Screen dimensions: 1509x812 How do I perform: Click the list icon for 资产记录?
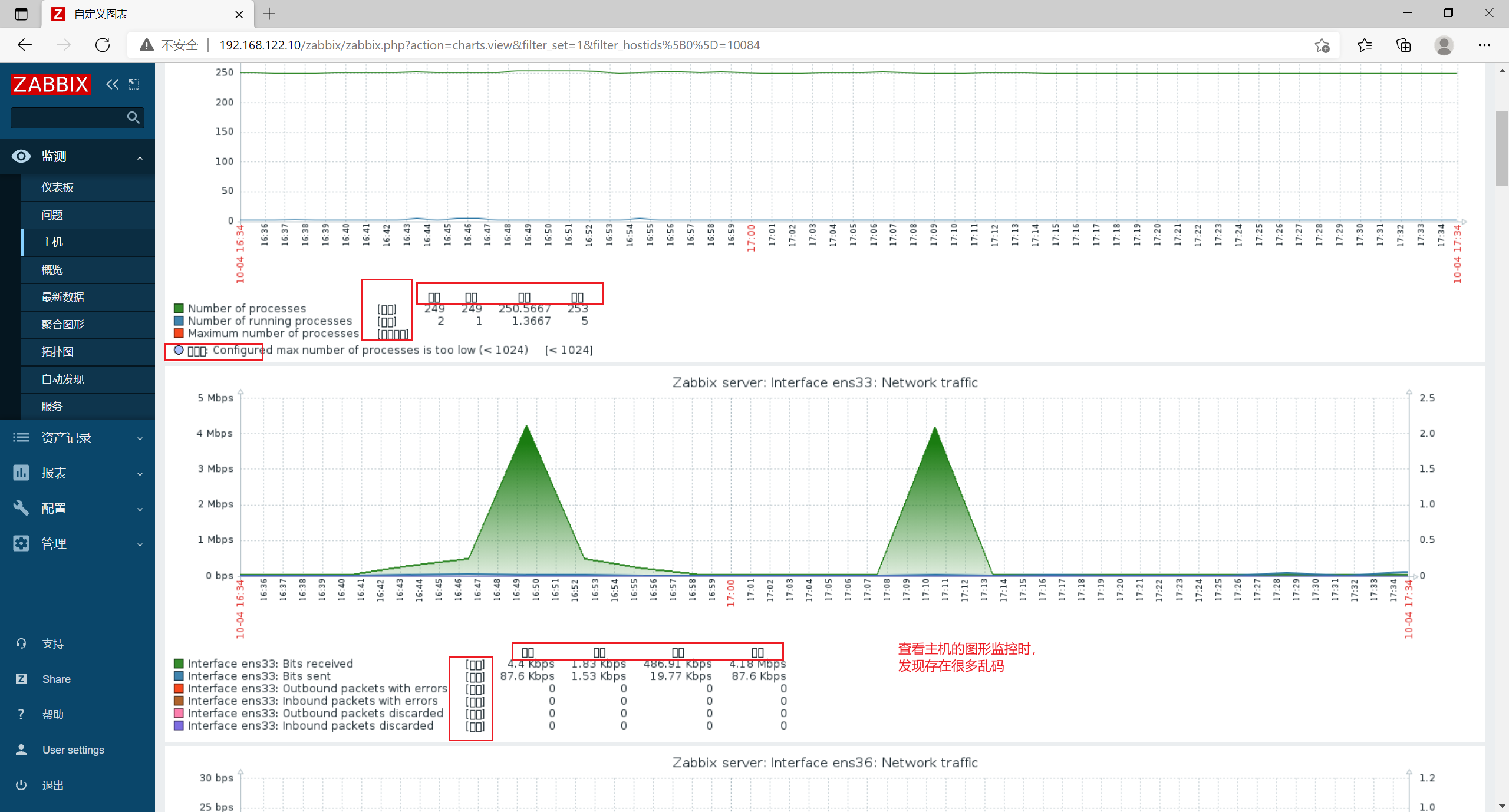pos(21,437)
